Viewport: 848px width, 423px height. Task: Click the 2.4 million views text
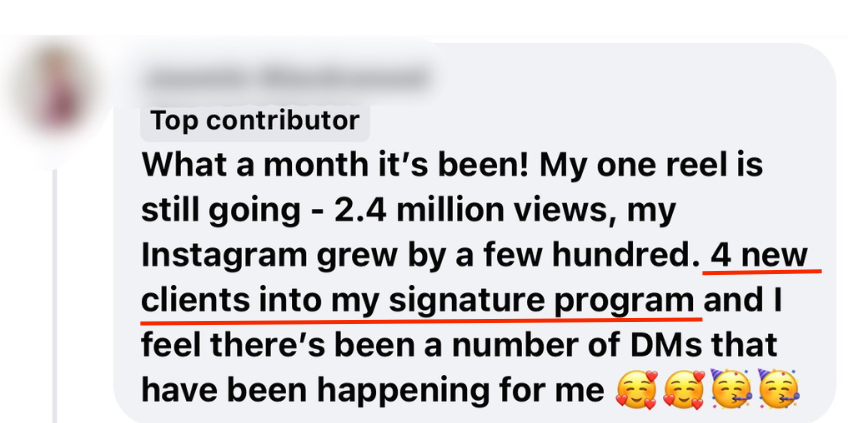(x=476, y=209)
